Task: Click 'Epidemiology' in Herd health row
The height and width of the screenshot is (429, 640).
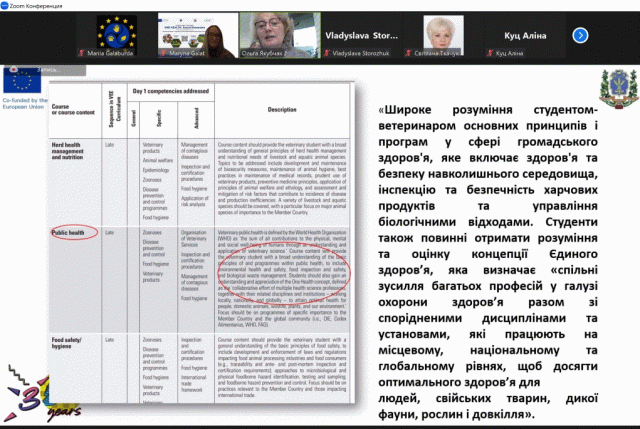Action: [156, 170]
